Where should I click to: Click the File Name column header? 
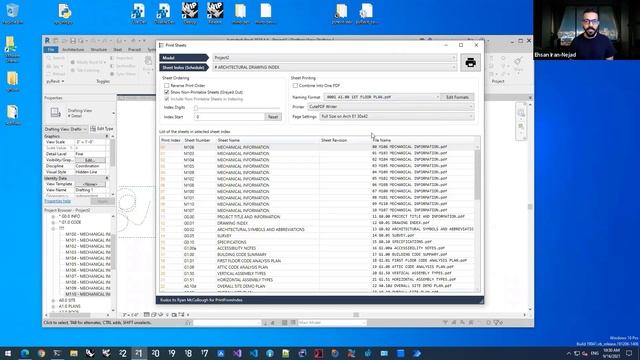click(382, 140)
